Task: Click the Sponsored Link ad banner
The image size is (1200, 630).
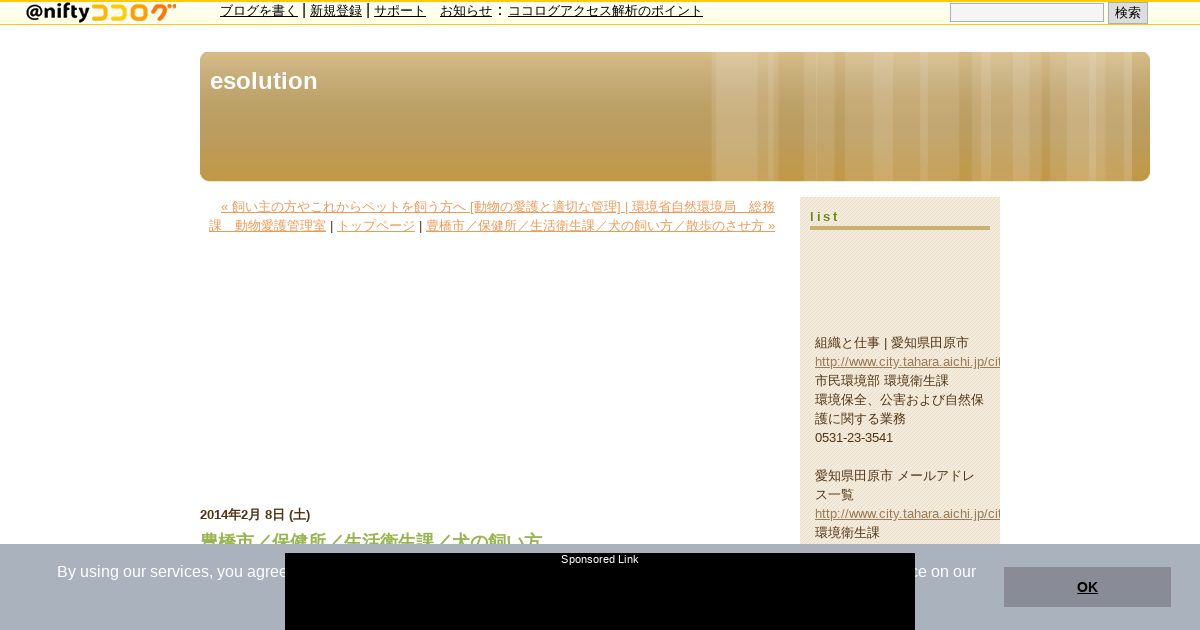Action: pyautogui.click(x=600, y=592)
